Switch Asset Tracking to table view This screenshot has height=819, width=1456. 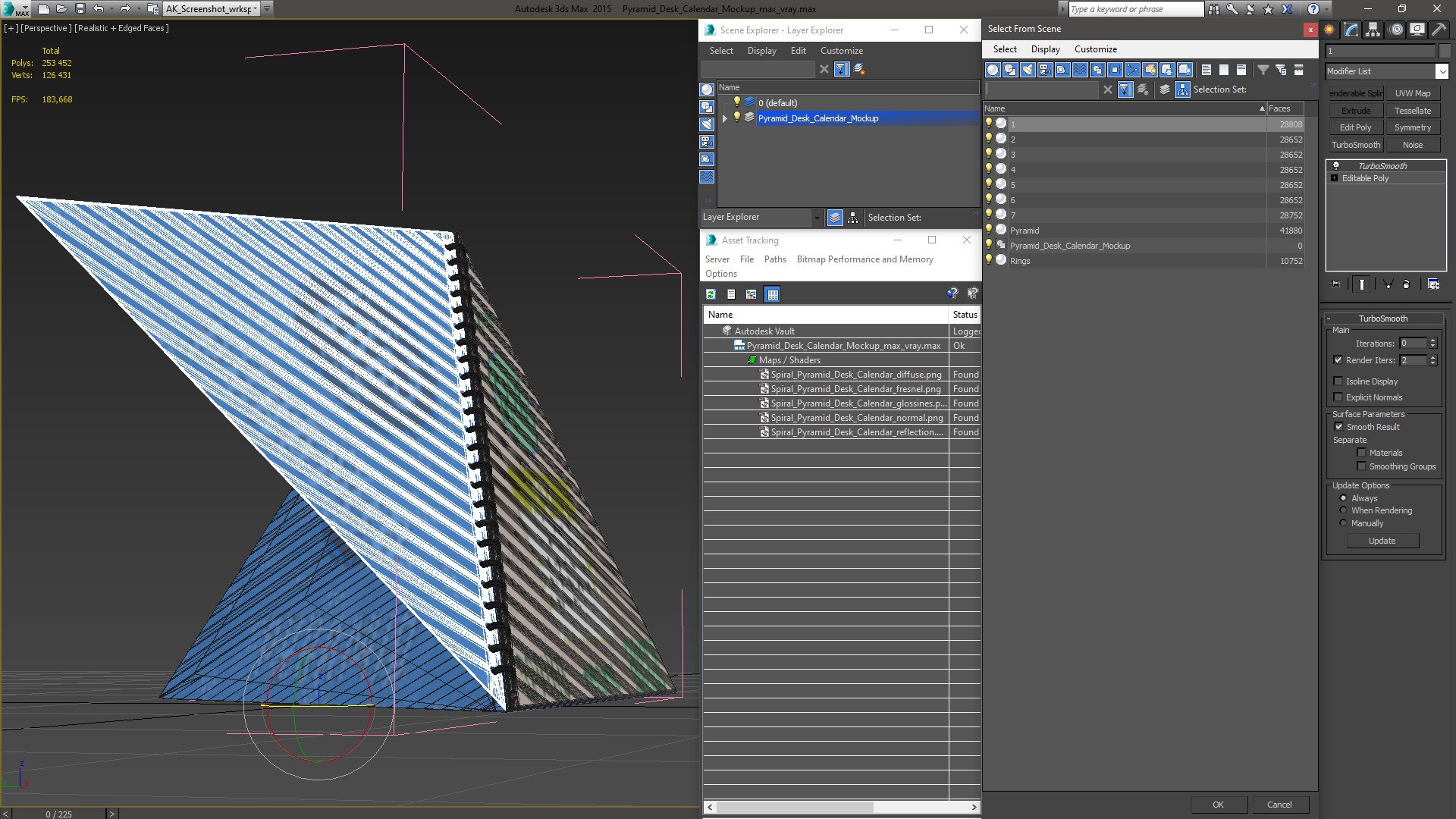click(x=772, y=294)
